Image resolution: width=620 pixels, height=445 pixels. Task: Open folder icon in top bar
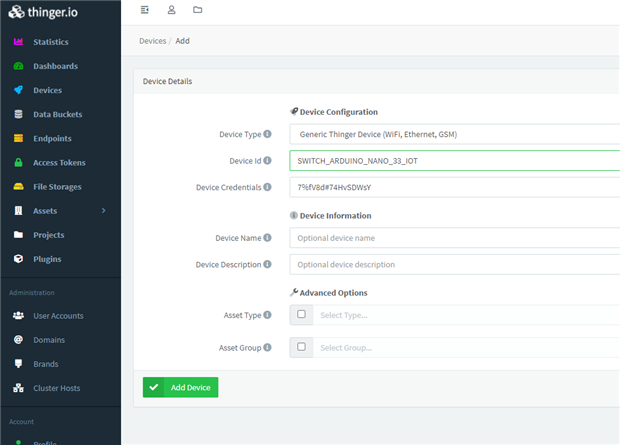point(198,10)
